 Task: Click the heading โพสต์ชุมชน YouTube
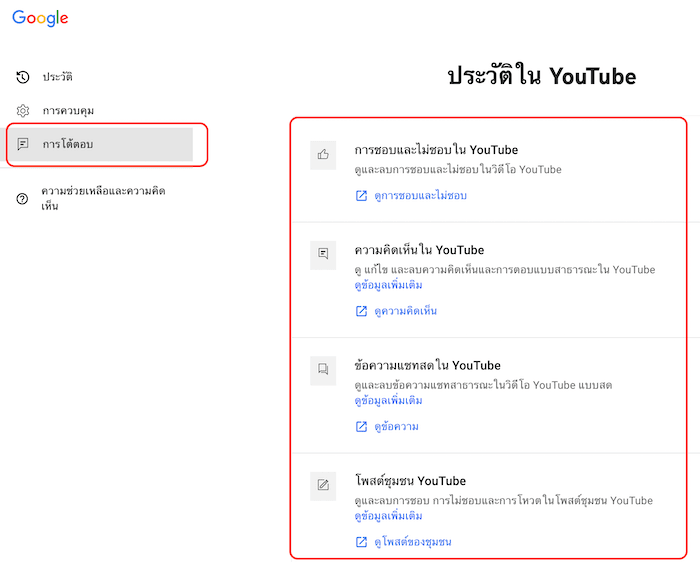point(410,481)
